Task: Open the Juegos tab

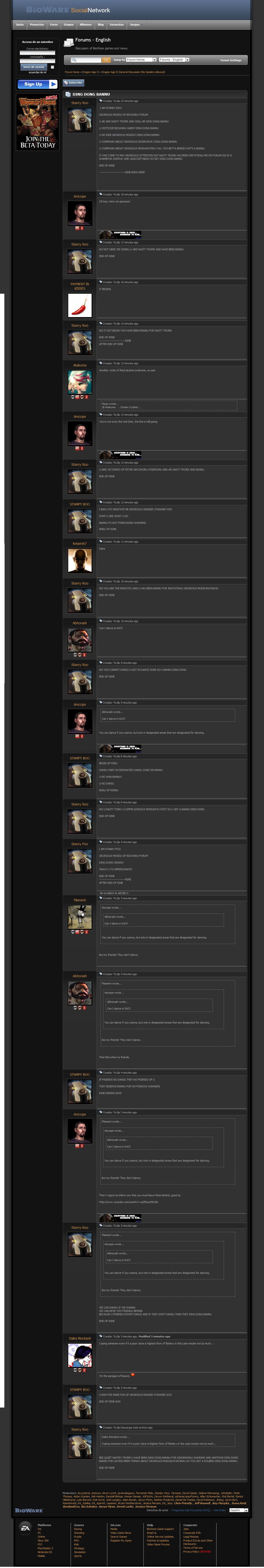Action: point(135,25)
